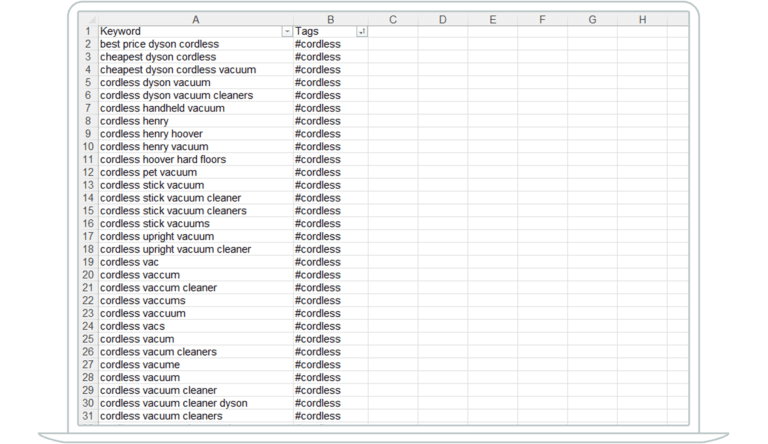Select column F header

[542, 20]
